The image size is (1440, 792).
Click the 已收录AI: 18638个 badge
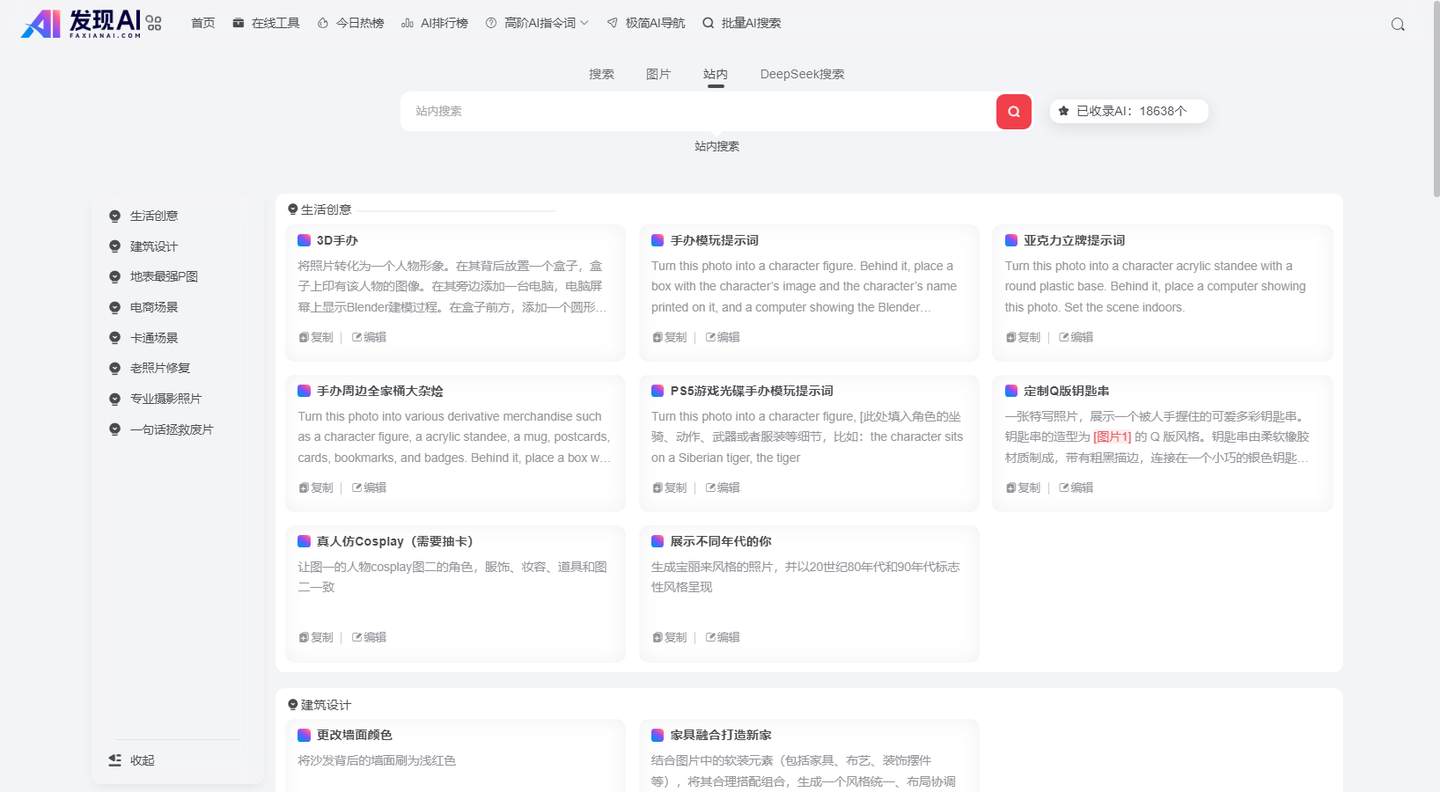[x=1129, y=111]
